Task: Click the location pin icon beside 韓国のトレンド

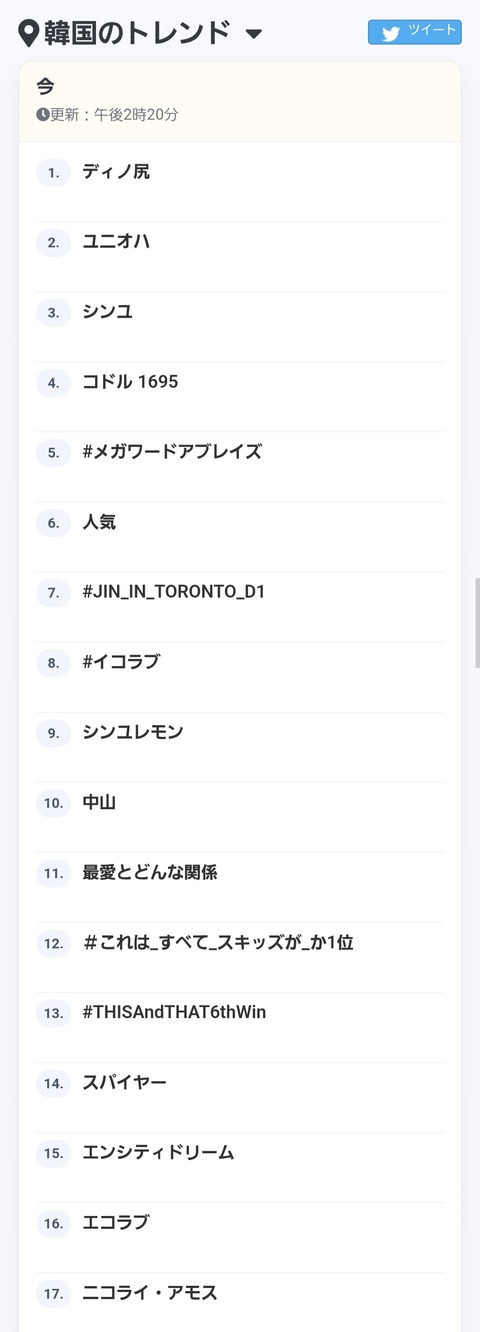Action: (29, 33)
